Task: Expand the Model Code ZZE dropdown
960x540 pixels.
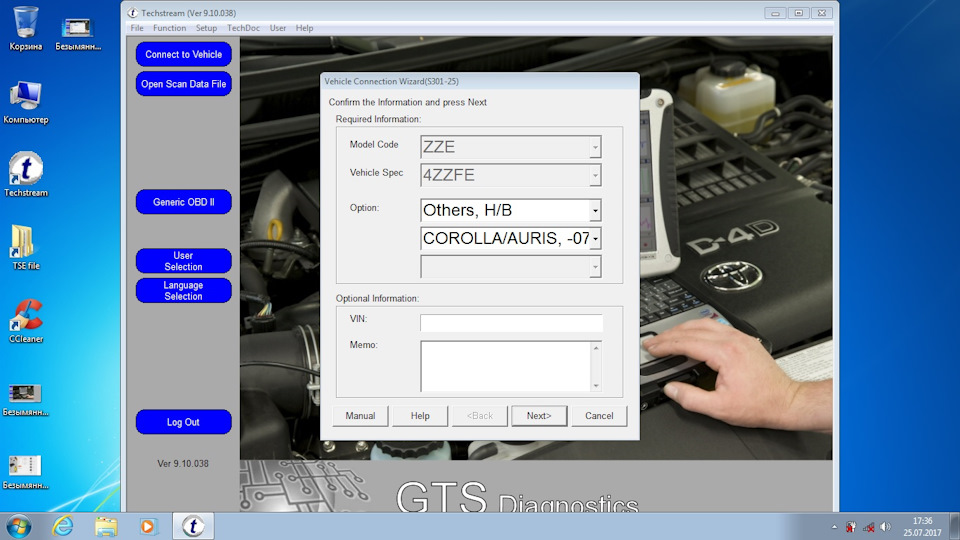Action: (595, 147)
